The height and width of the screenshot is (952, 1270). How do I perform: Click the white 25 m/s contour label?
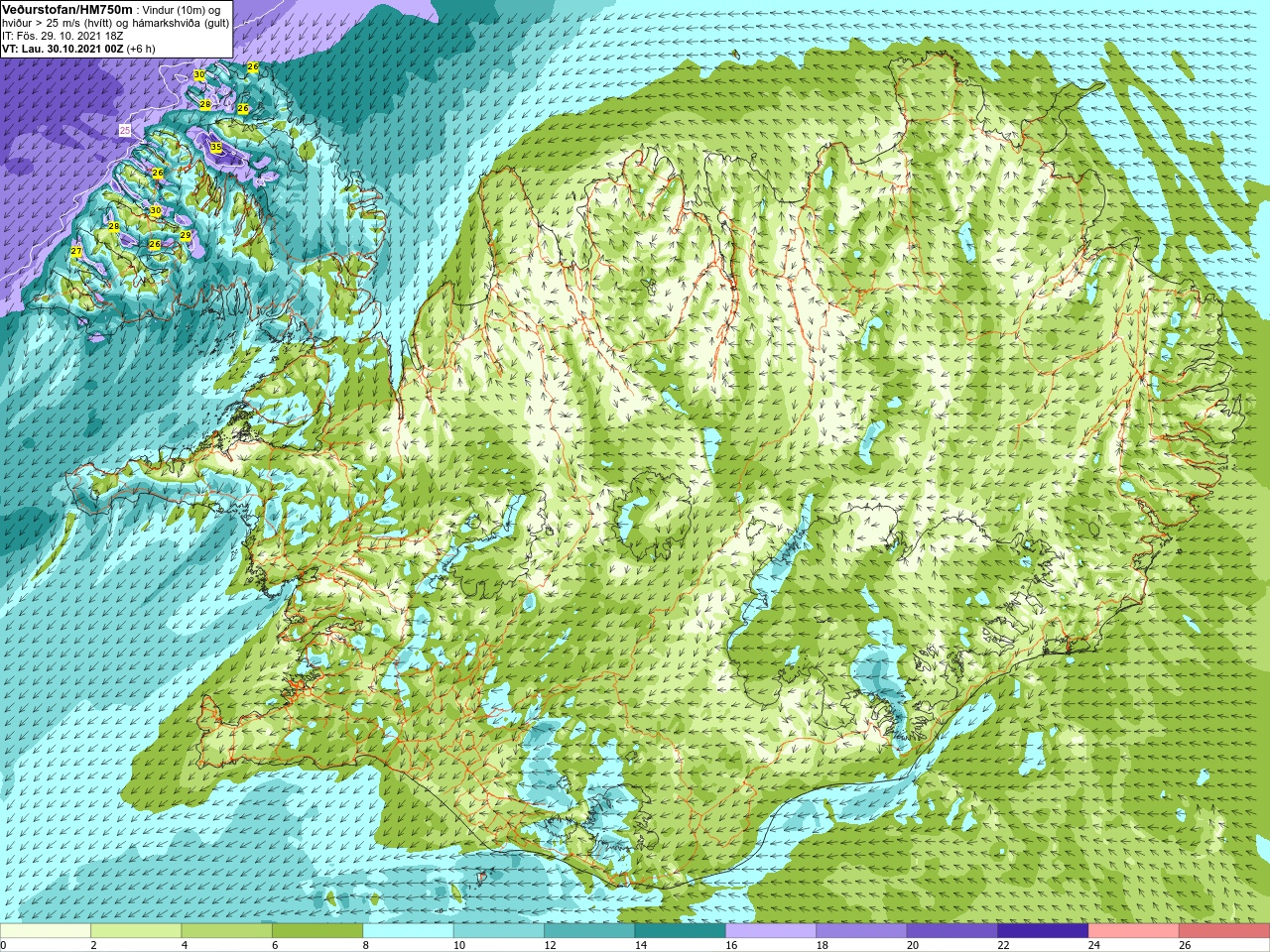coord(125,130)
